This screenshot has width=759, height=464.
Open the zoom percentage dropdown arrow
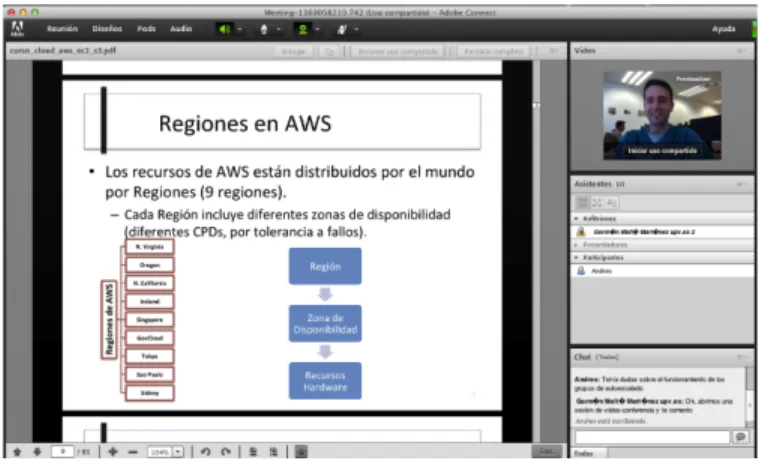click(x=178, y=452)
